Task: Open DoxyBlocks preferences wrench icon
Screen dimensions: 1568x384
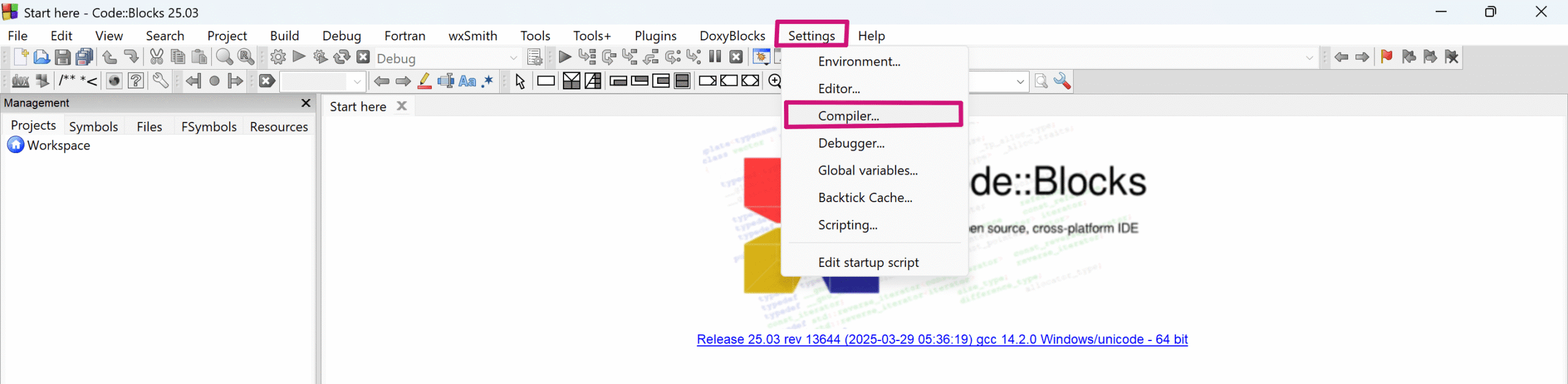Action: (160, 81)
